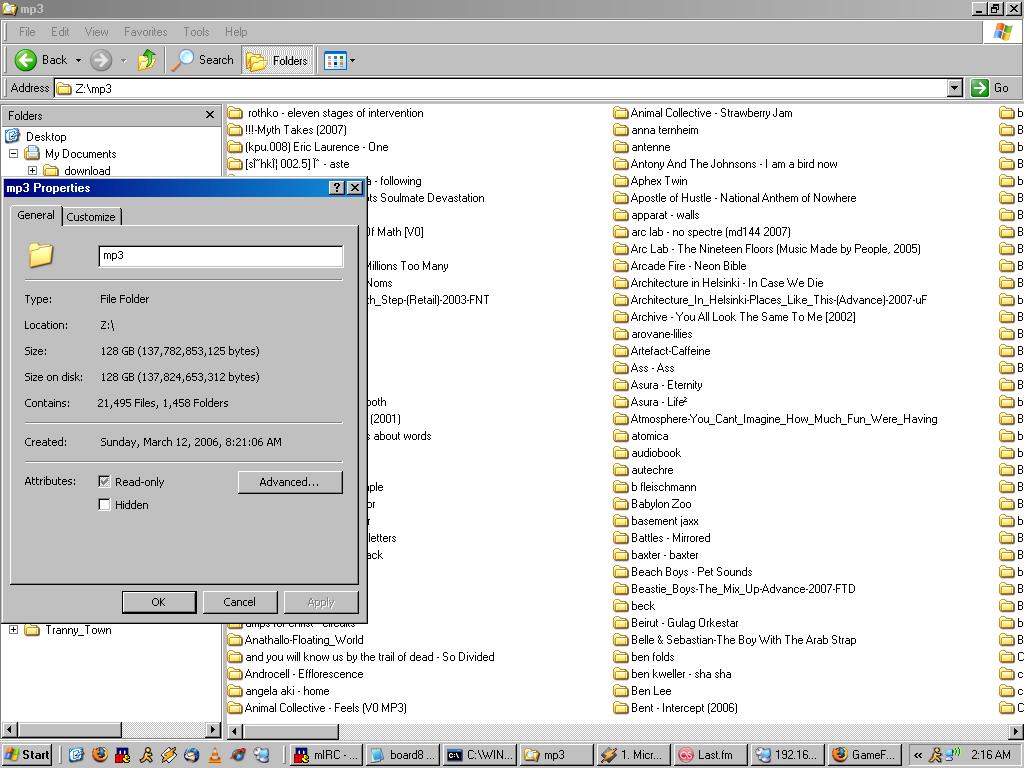Expand the download folder tree node
The width and height of the screenshot is (1024, 768).
[x=32, y=171]
